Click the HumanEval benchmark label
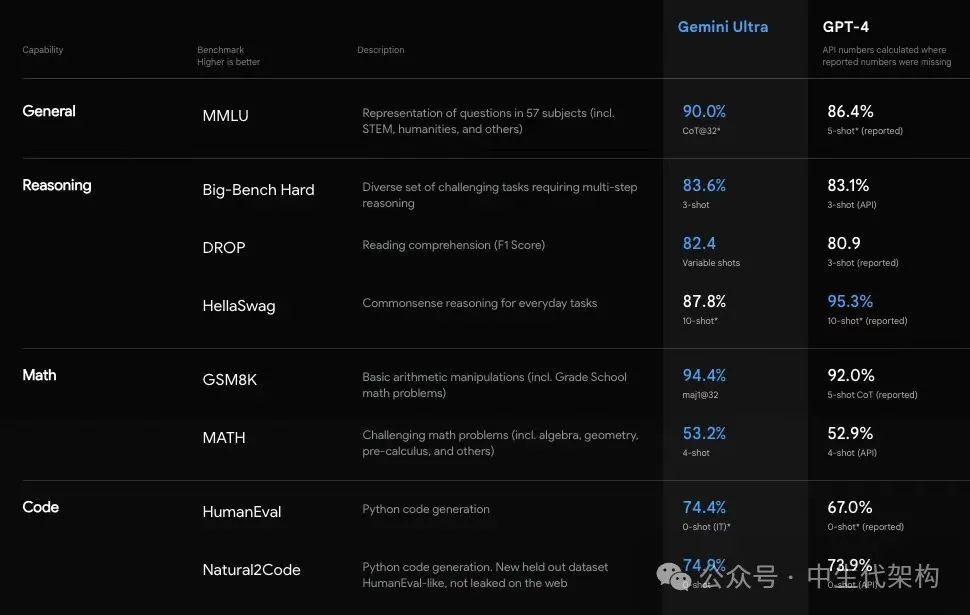 [241, 512]
